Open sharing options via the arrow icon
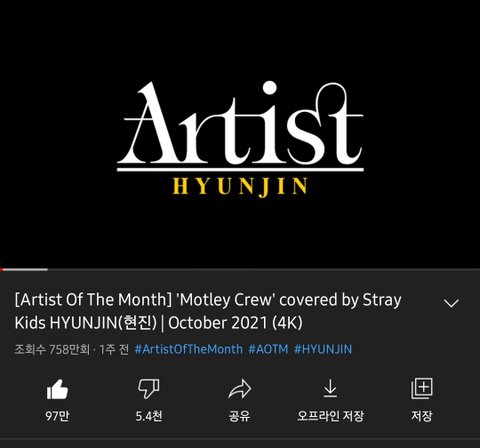Viewport: 480px width, 448px height. [x=240, y=389]
